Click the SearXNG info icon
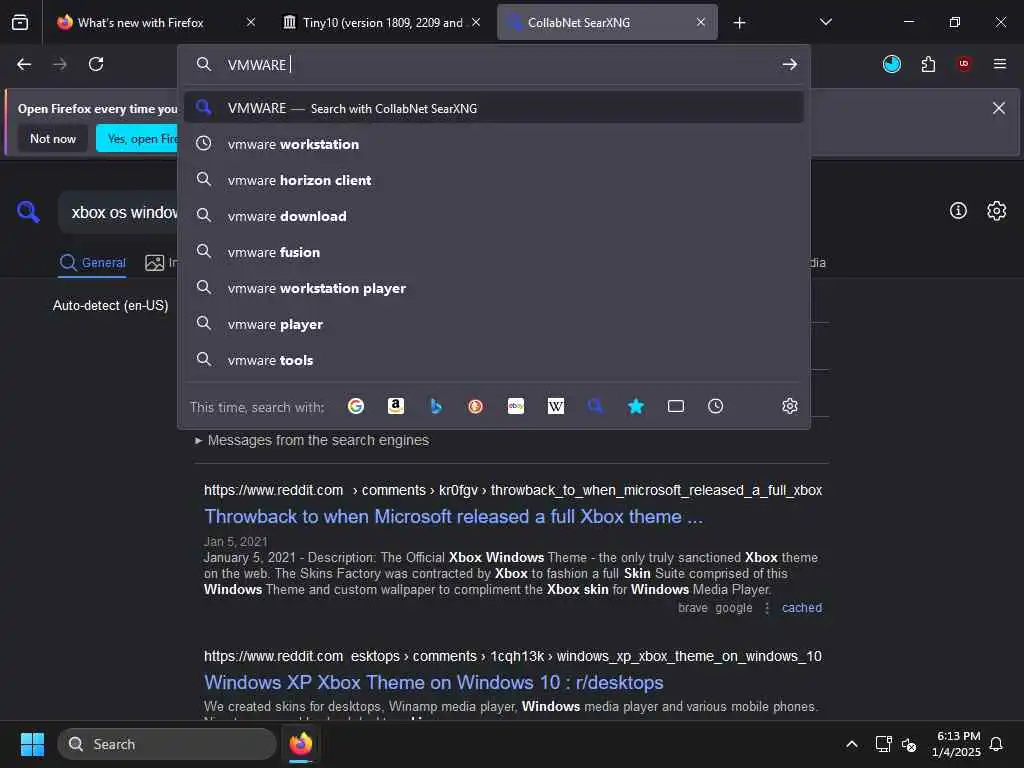Viewport: 1024px width, 768px height. click(958, 210)
